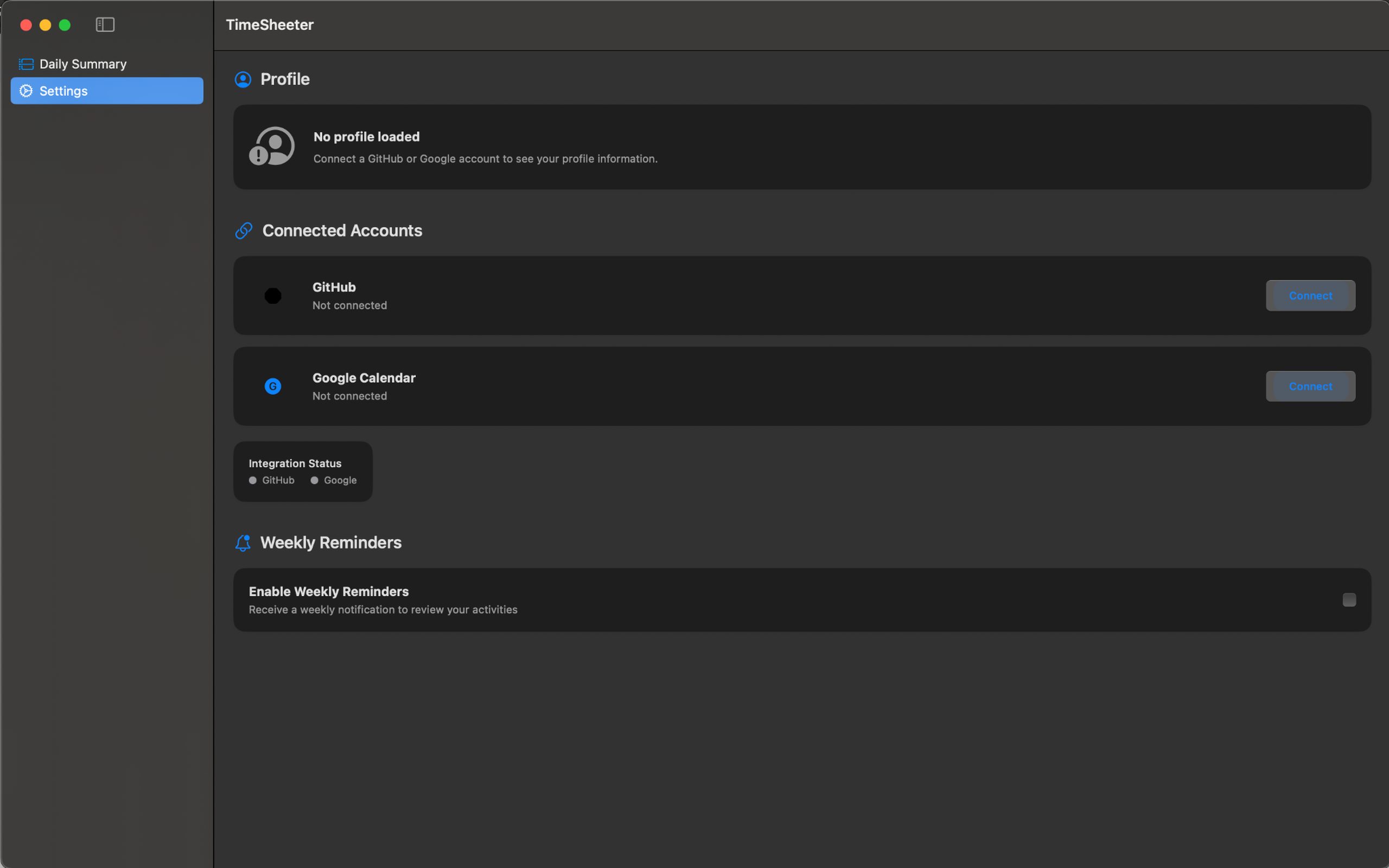Click the Weekly Reminders bell icon

[x=244, y=543]
